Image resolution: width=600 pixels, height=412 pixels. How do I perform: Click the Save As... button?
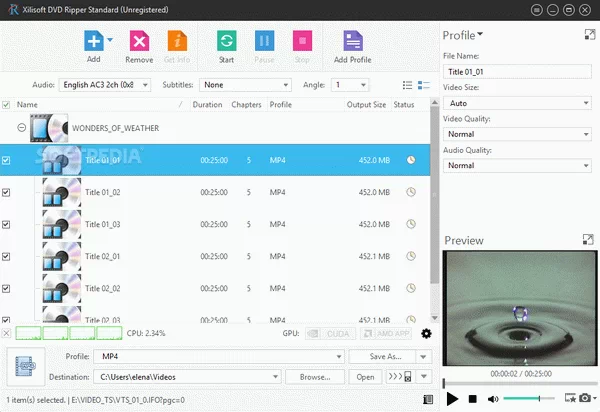tap(387, 356)
